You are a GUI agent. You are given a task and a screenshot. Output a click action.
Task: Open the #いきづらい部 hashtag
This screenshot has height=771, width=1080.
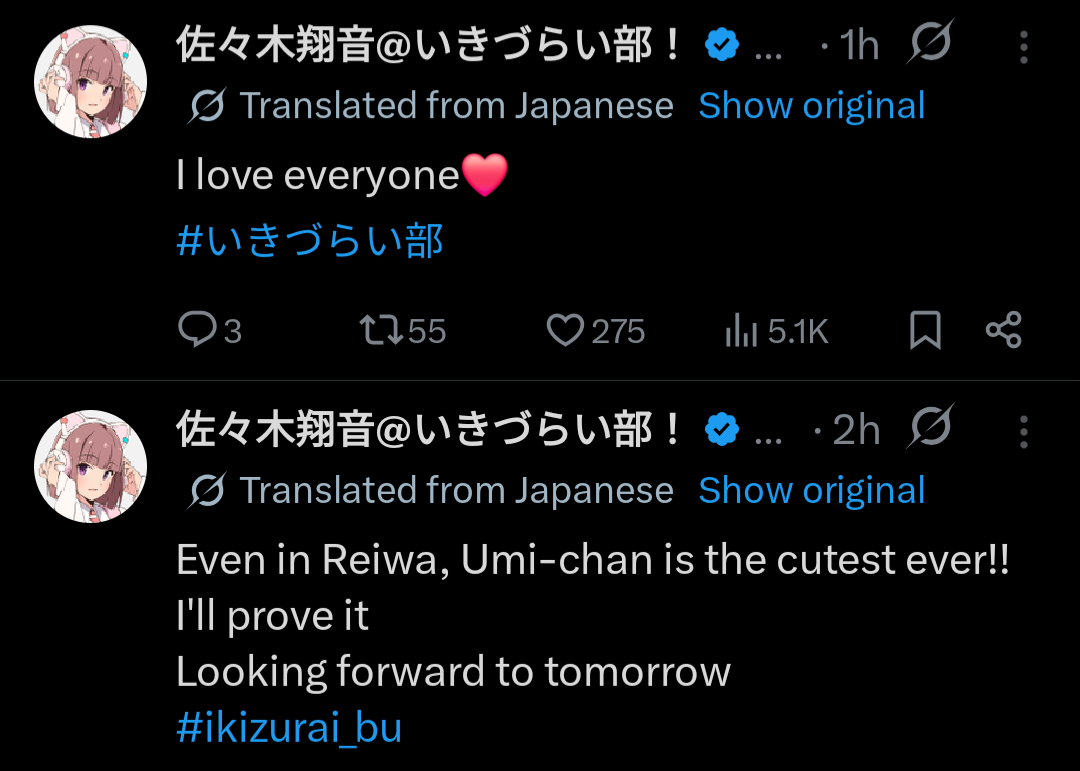click(x=310, y=241)
